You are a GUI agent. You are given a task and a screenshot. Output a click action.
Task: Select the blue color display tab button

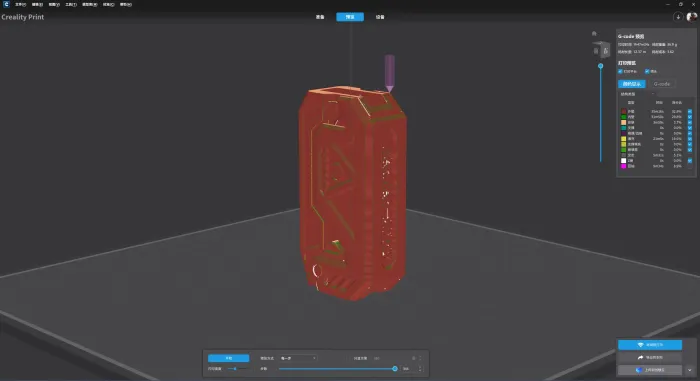click(632, 84)
